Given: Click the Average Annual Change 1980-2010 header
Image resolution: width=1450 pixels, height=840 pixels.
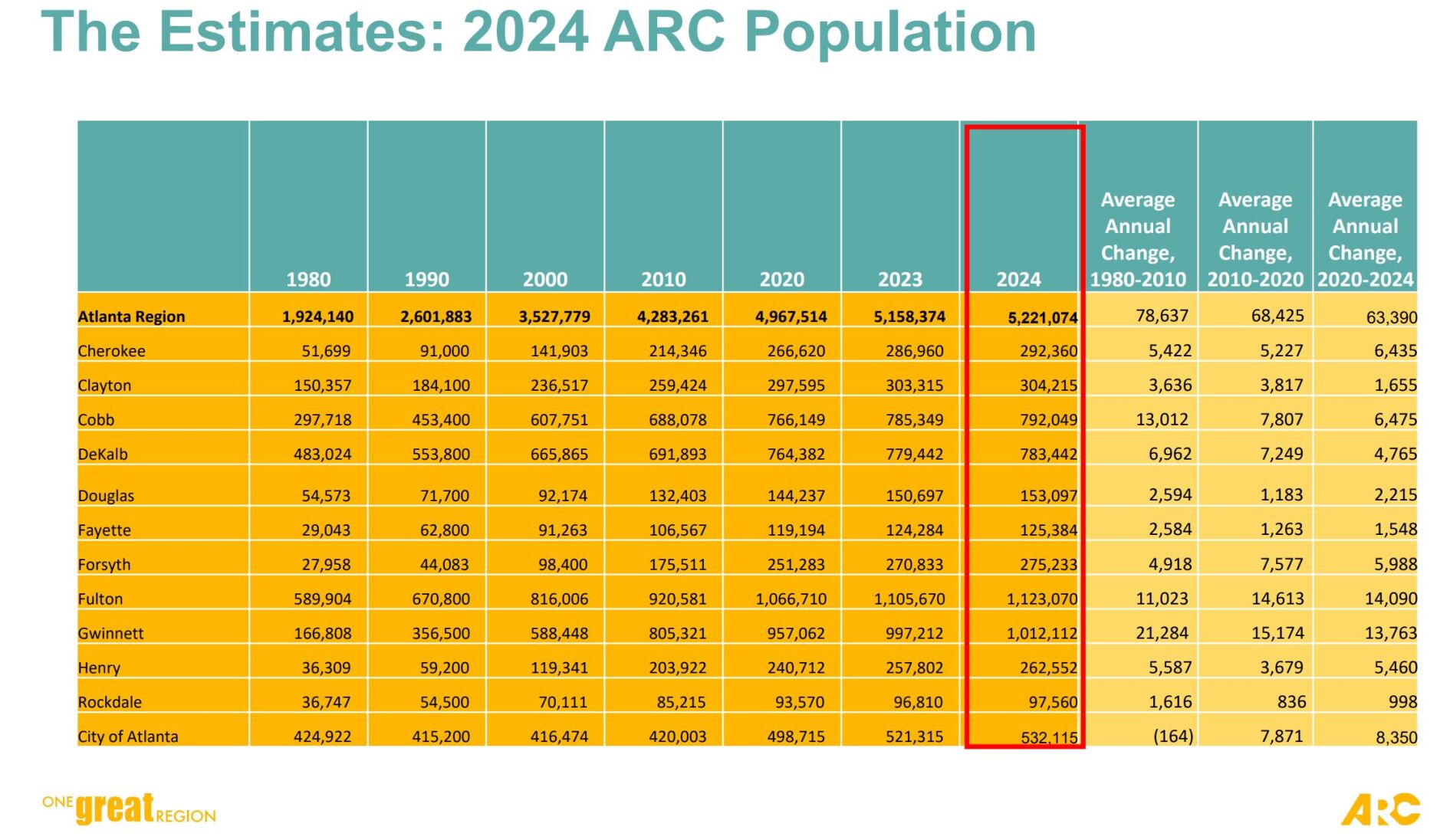Looking at the screenshot, I should (x=1138, y=238).
